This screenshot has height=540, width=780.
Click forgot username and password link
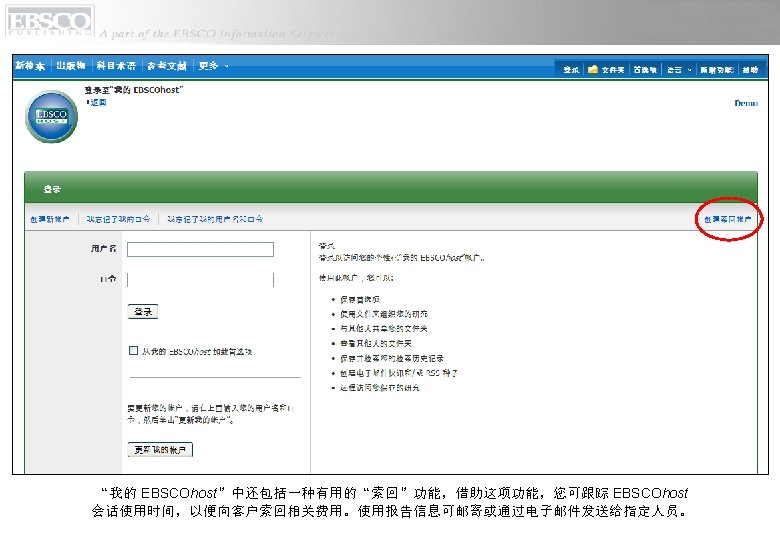pos(215,219)
